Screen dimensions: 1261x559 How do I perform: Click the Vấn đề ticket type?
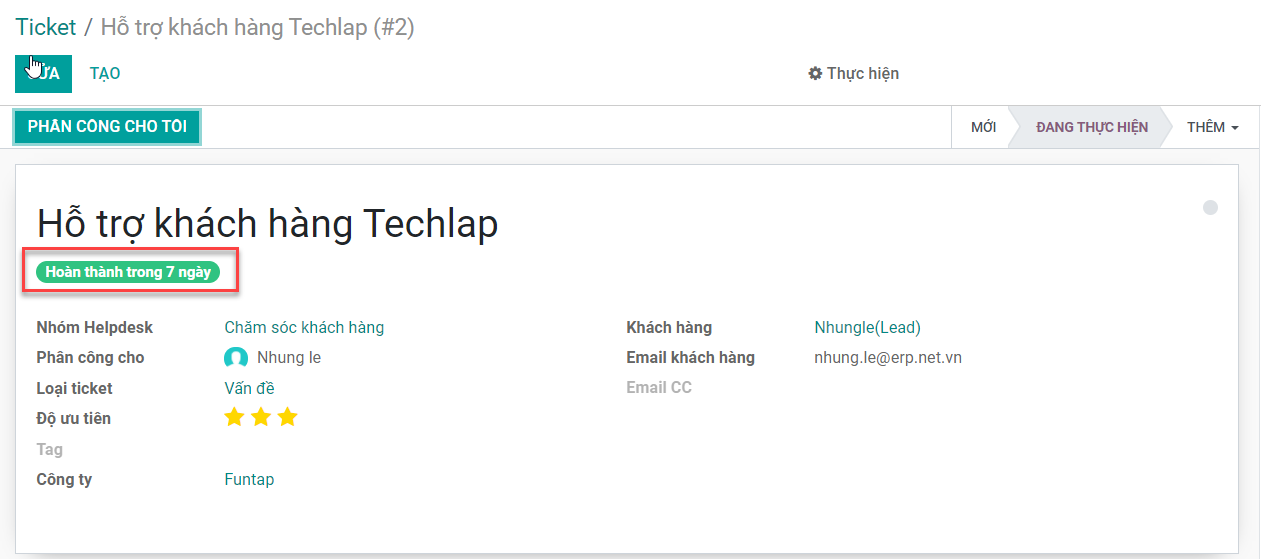pos(249,388)
